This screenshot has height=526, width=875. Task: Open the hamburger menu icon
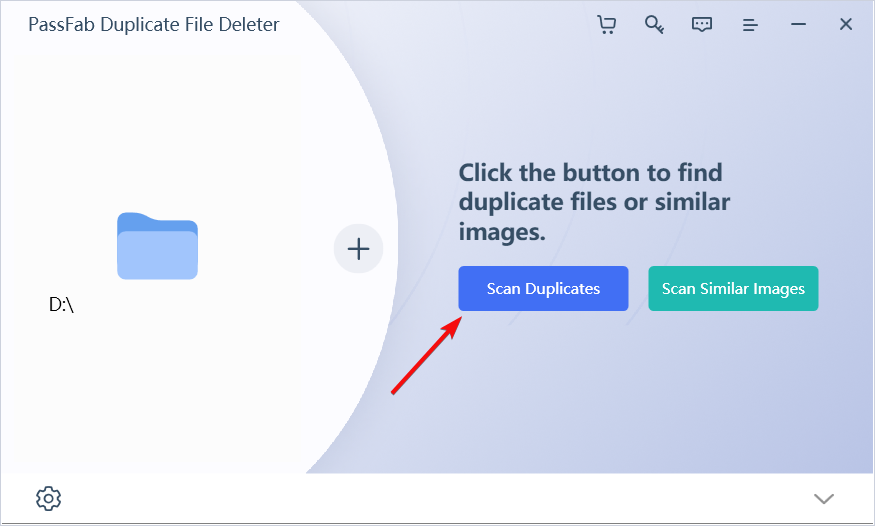point(750,25)
